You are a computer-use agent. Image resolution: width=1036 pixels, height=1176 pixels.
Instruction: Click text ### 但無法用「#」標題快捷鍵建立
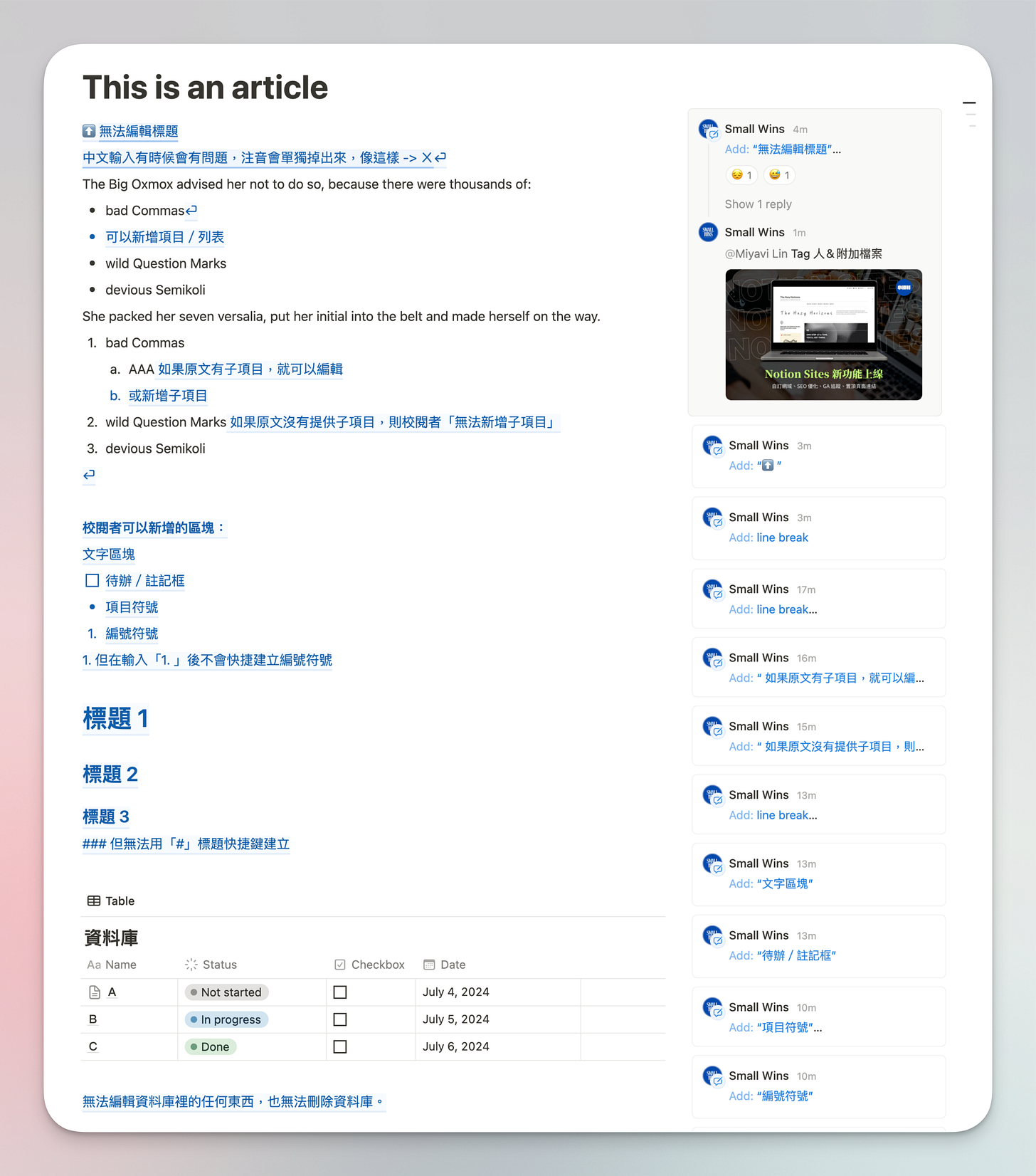pyautogui.click(x=186, y=844)
